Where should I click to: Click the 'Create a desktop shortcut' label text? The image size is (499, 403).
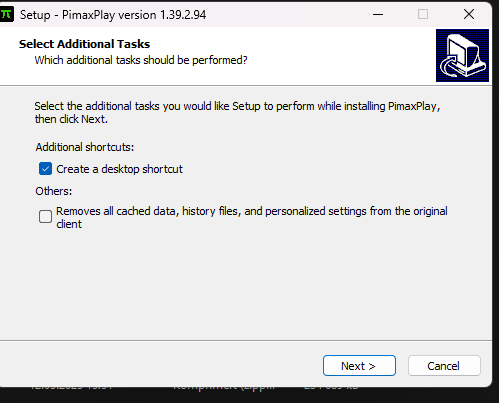coord(119,169)
